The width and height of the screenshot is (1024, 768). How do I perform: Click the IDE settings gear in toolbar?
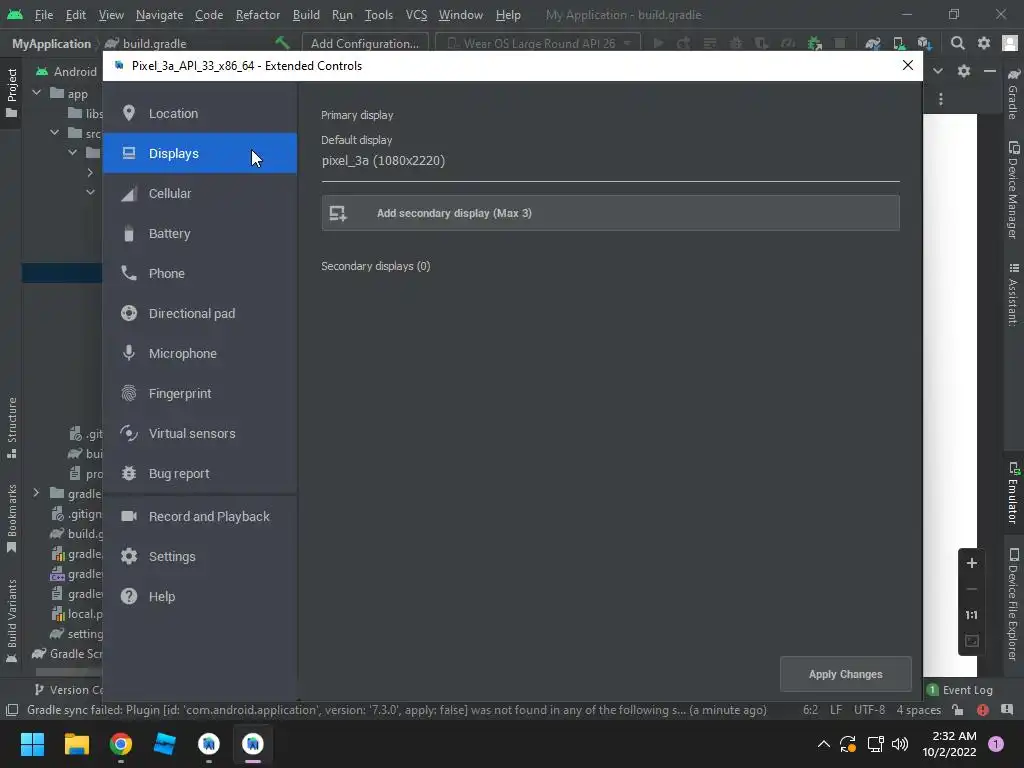[984, 43]
